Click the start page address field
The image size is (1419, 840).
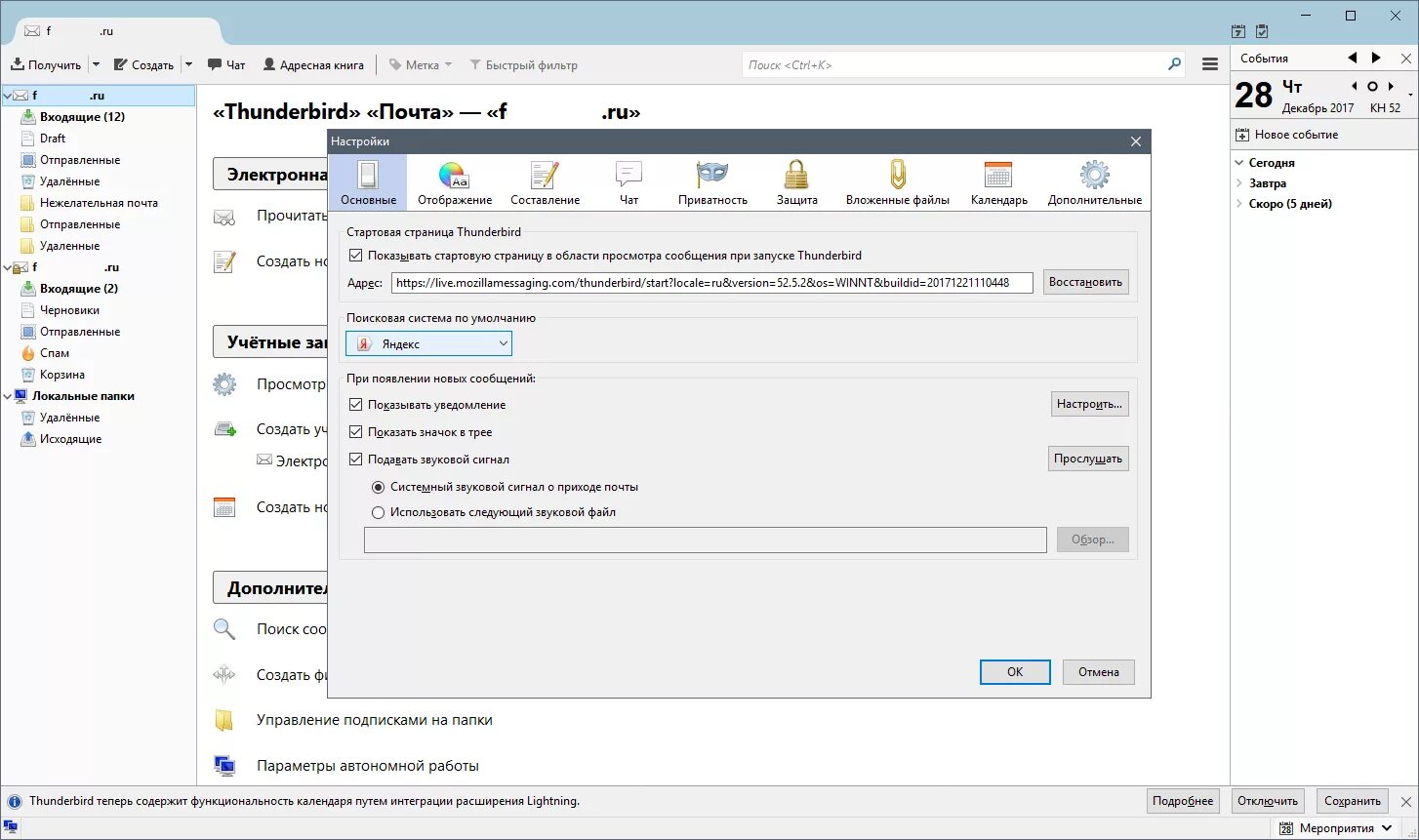pyautogui.click(x=712, y=283)
